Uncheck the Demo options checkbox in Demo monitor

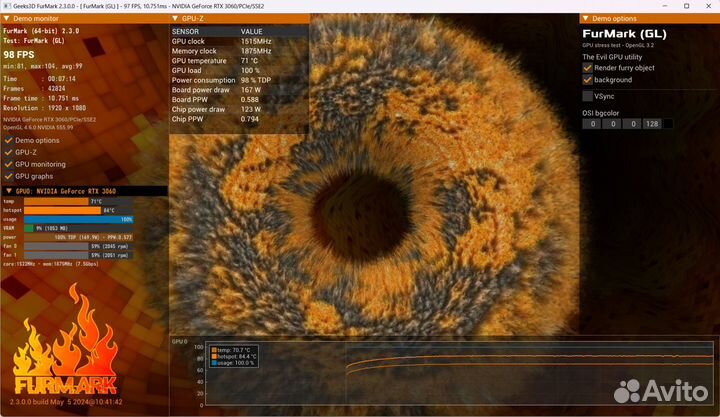coord(8,140)
